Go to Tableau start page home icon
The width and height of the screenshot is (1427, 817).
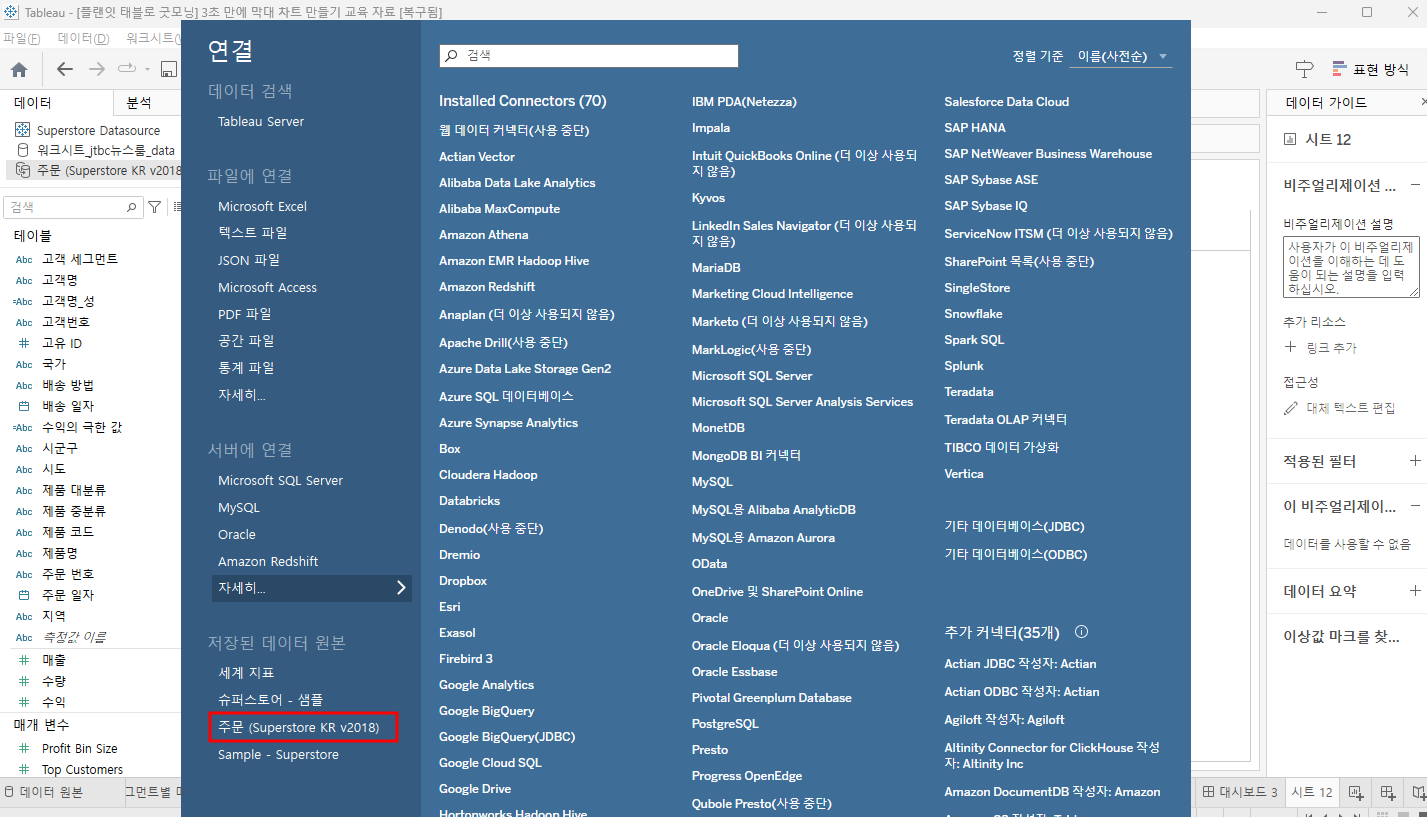coord(19,69)
